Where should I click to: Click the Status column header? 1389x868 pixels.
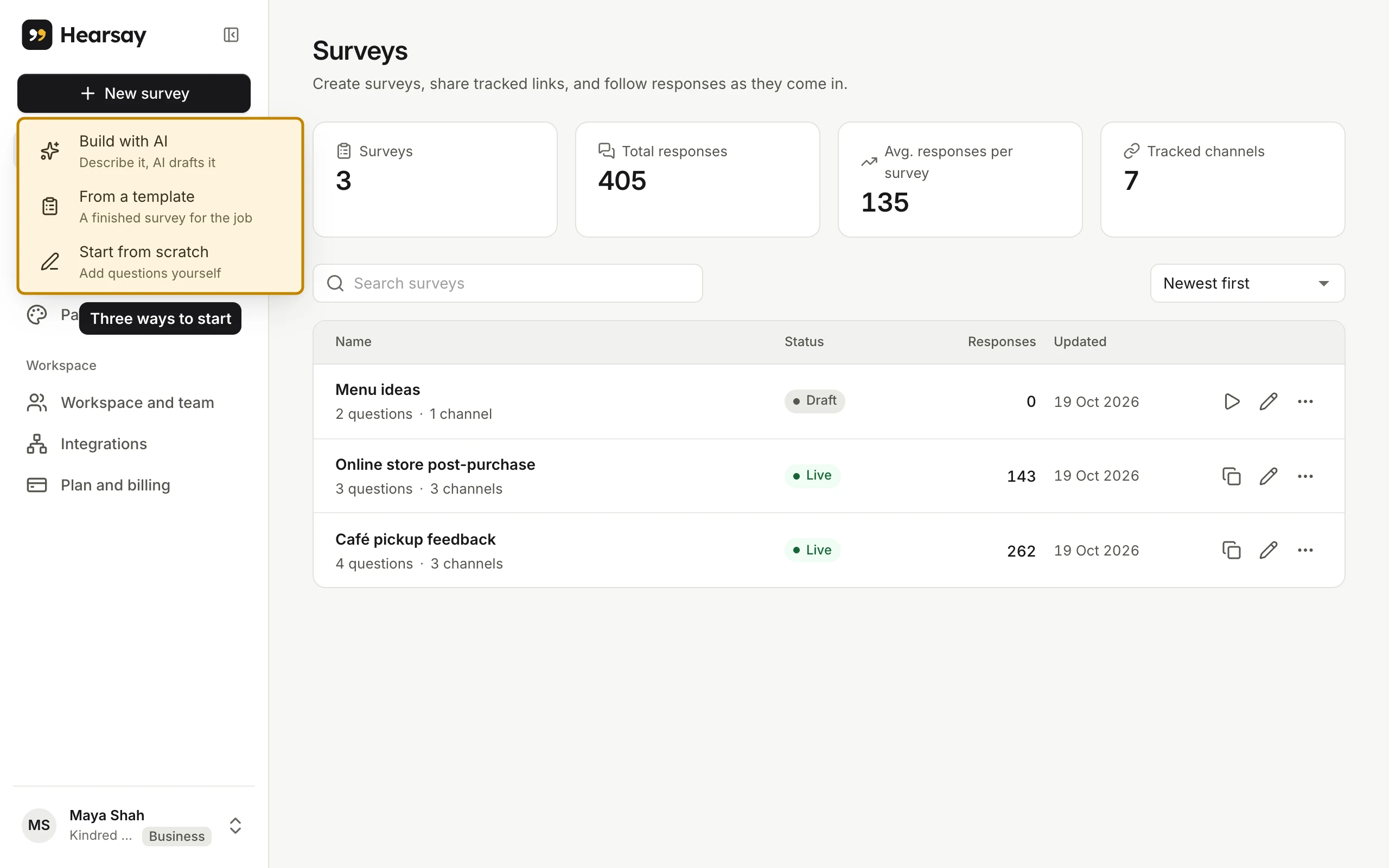804,342
